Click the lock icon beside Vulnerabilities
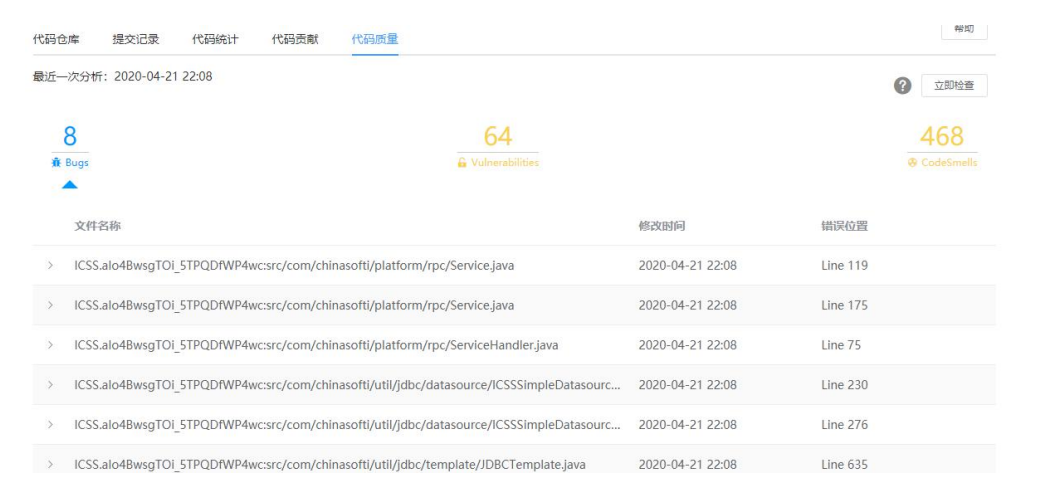The width and height of the screenshot is (1061, 493). coord(462,163)
